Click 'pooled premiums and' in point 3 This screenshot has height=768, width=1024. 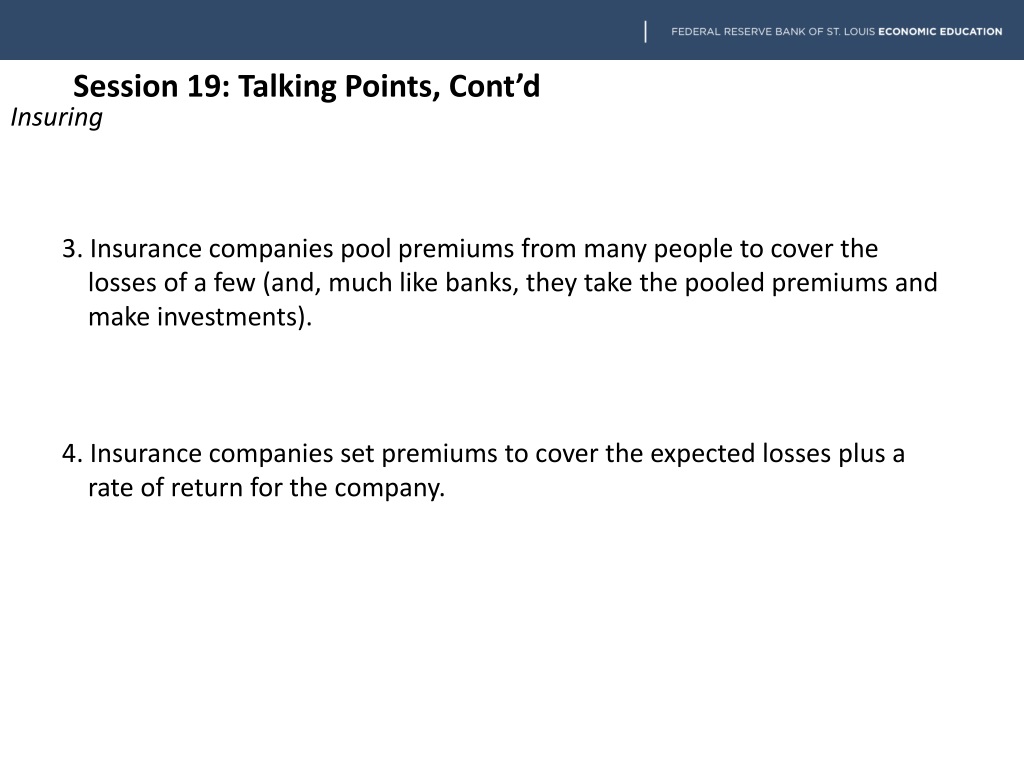(811, 283)
